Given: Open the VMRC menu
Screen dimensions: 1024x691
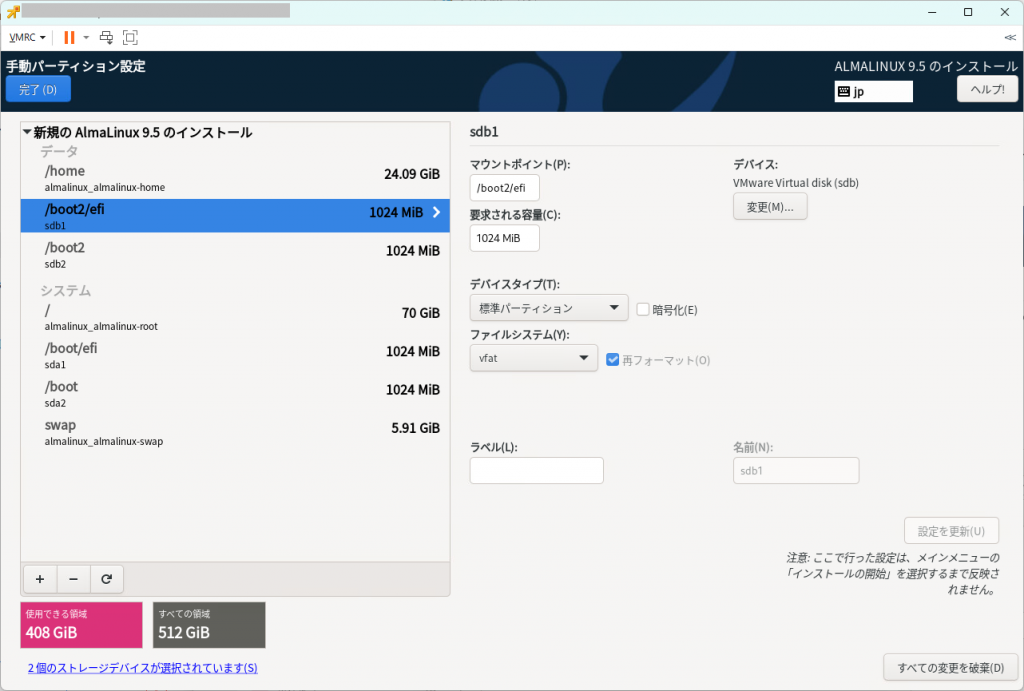Looking at the screenshot, I should click(27, 37).
